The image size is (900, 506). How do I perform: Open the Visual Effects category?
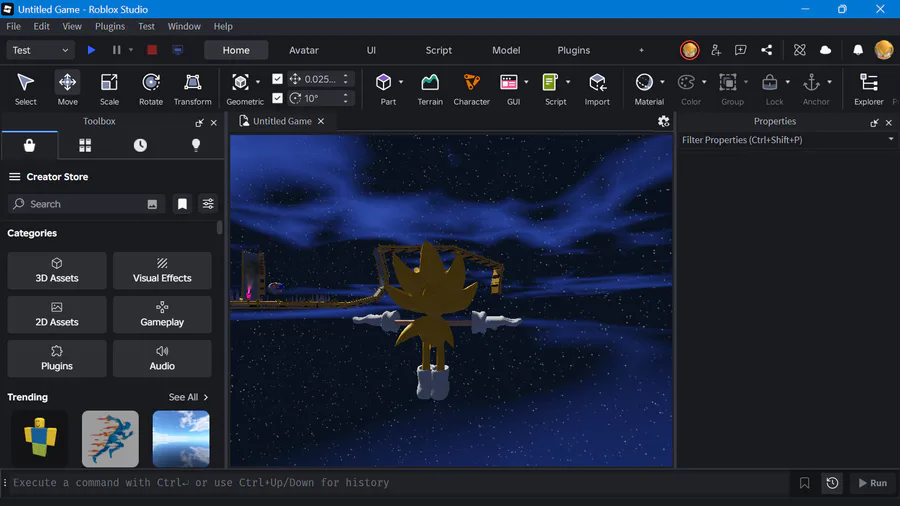[x=162, y=270]
